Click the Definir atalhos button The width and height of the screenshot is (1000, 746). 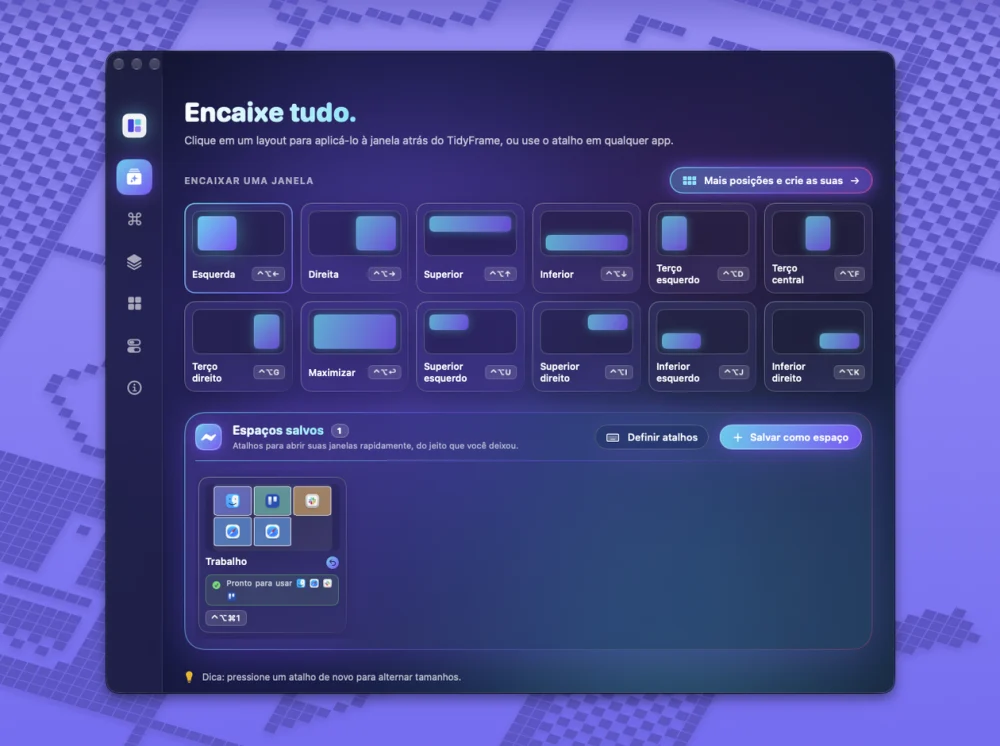(x=652, y=437)
